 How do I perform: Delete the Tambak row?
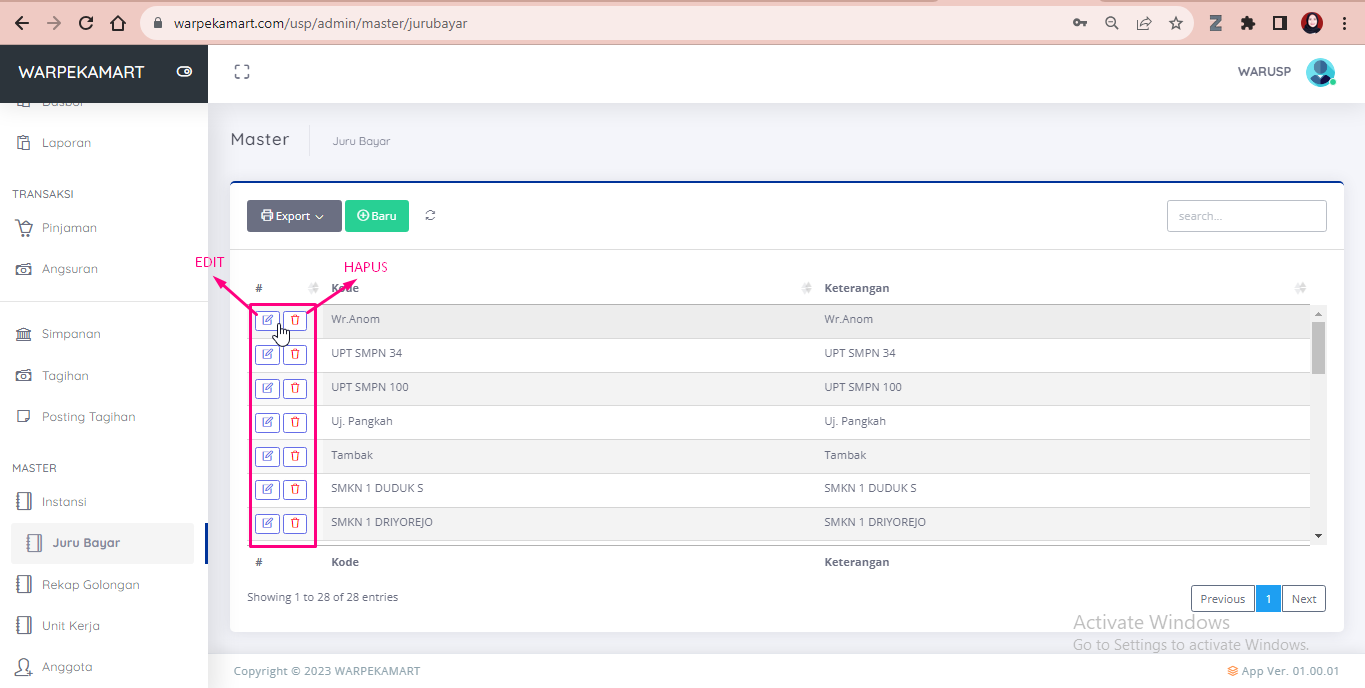295,456
